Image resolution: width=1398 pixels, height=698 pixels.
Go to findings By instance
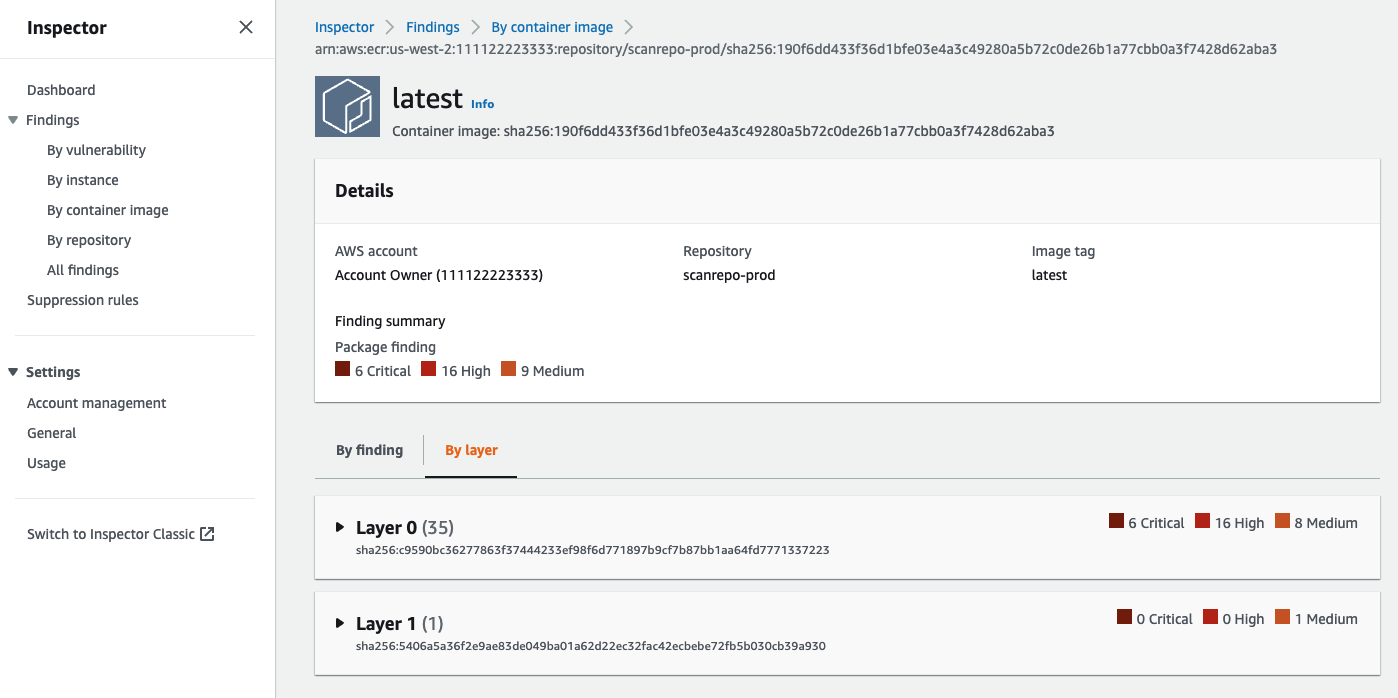pos(83,180)
